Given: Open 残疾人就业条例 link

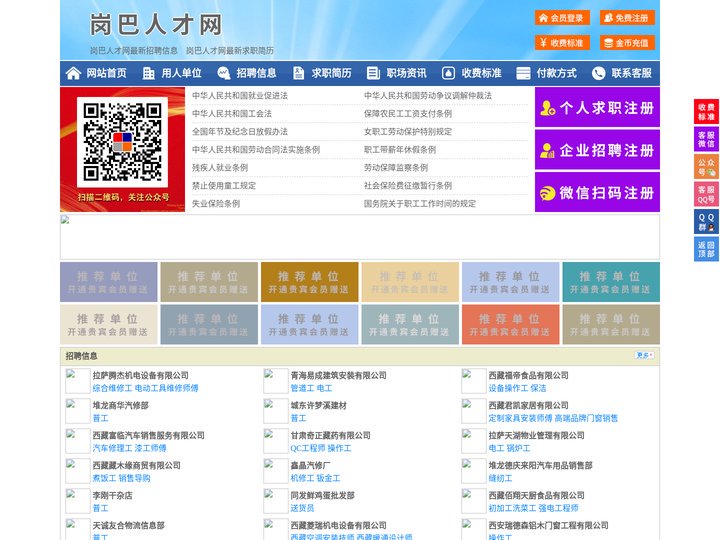Looking at the screenshot, I should point(220,168).
